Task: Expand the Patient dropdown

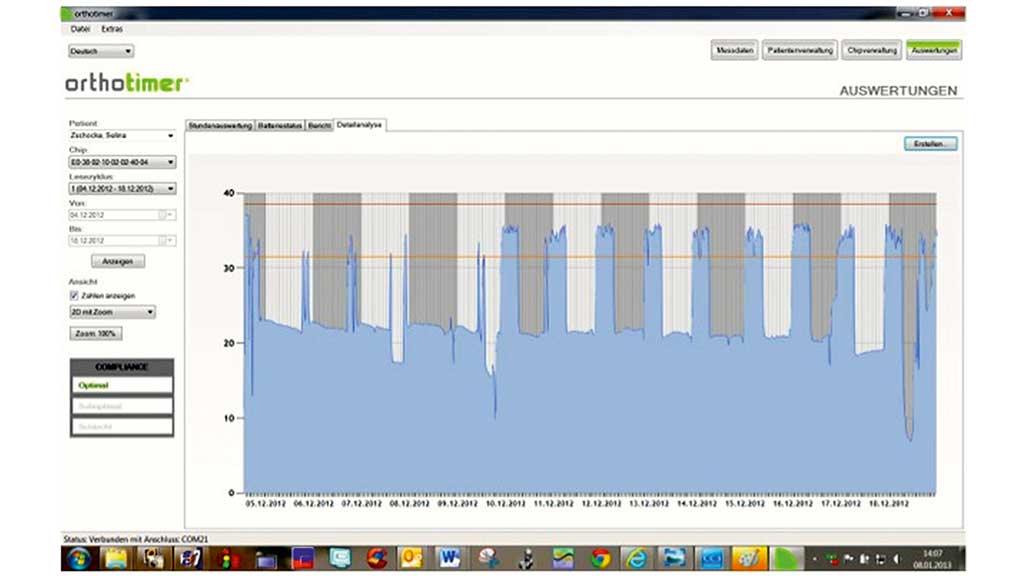Action: [x=170, y=135]
